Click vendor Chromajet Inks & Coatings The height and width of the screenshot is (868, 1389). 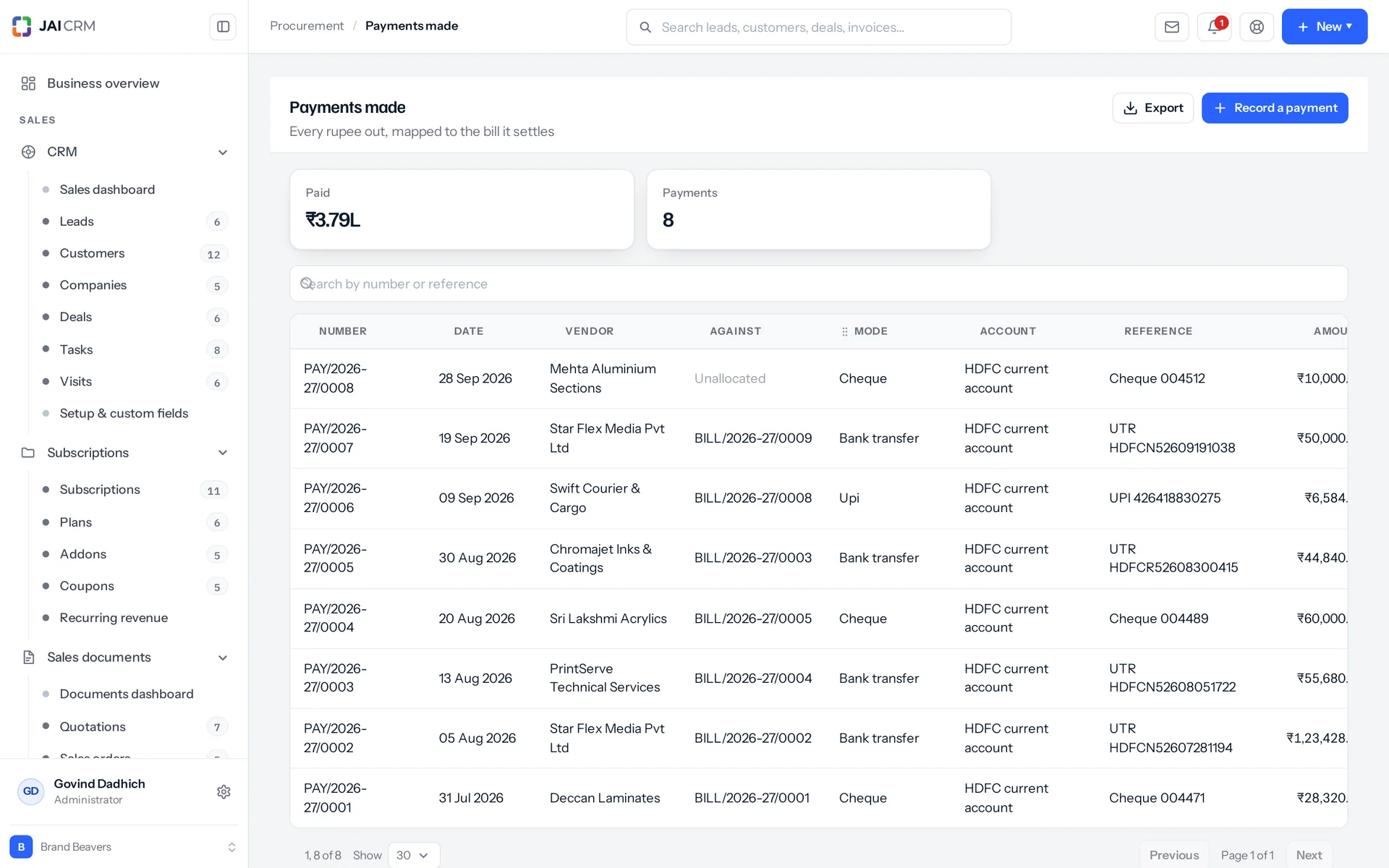point(600,558)
